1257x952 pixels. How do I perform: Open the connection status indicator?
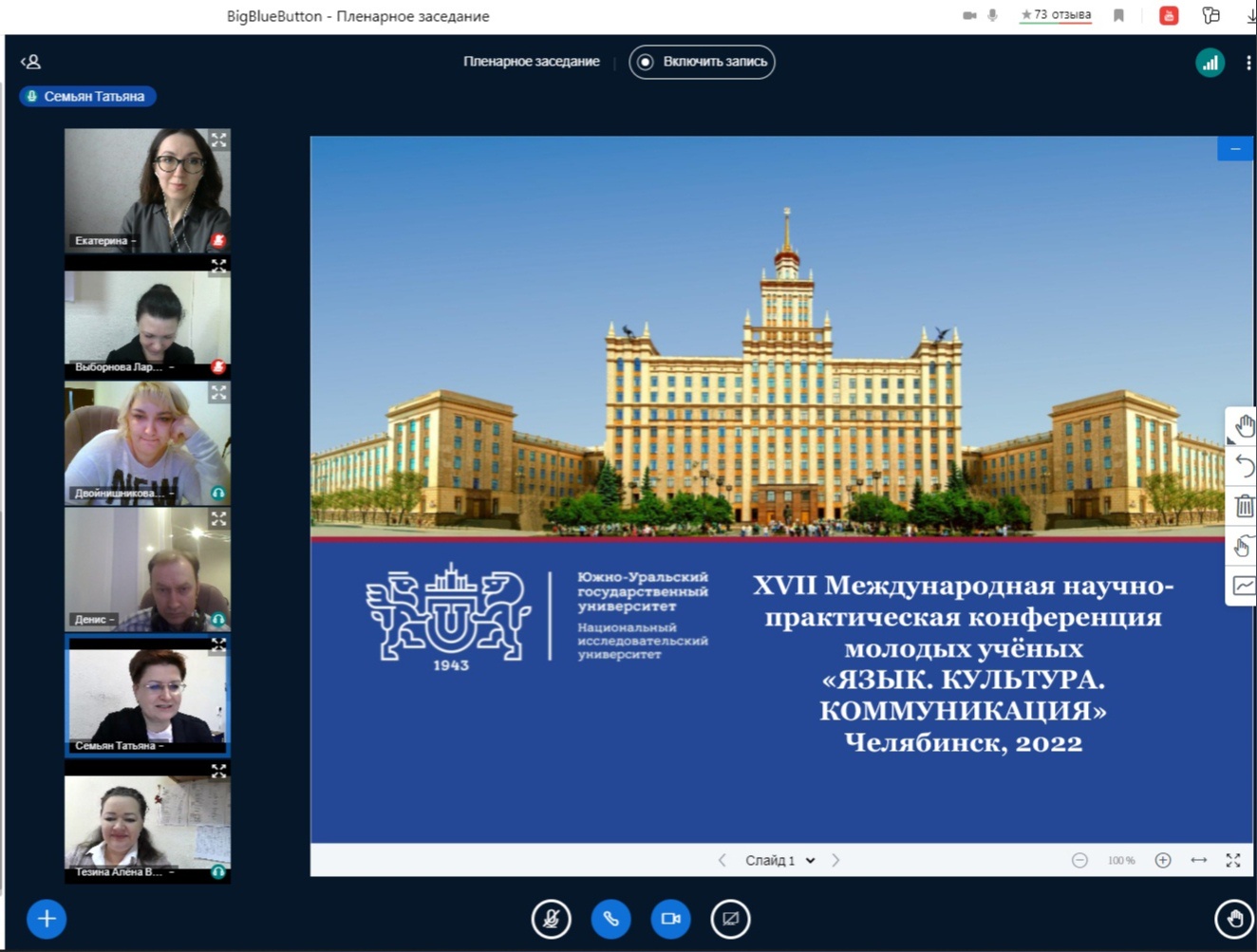tap(1210, 63)
